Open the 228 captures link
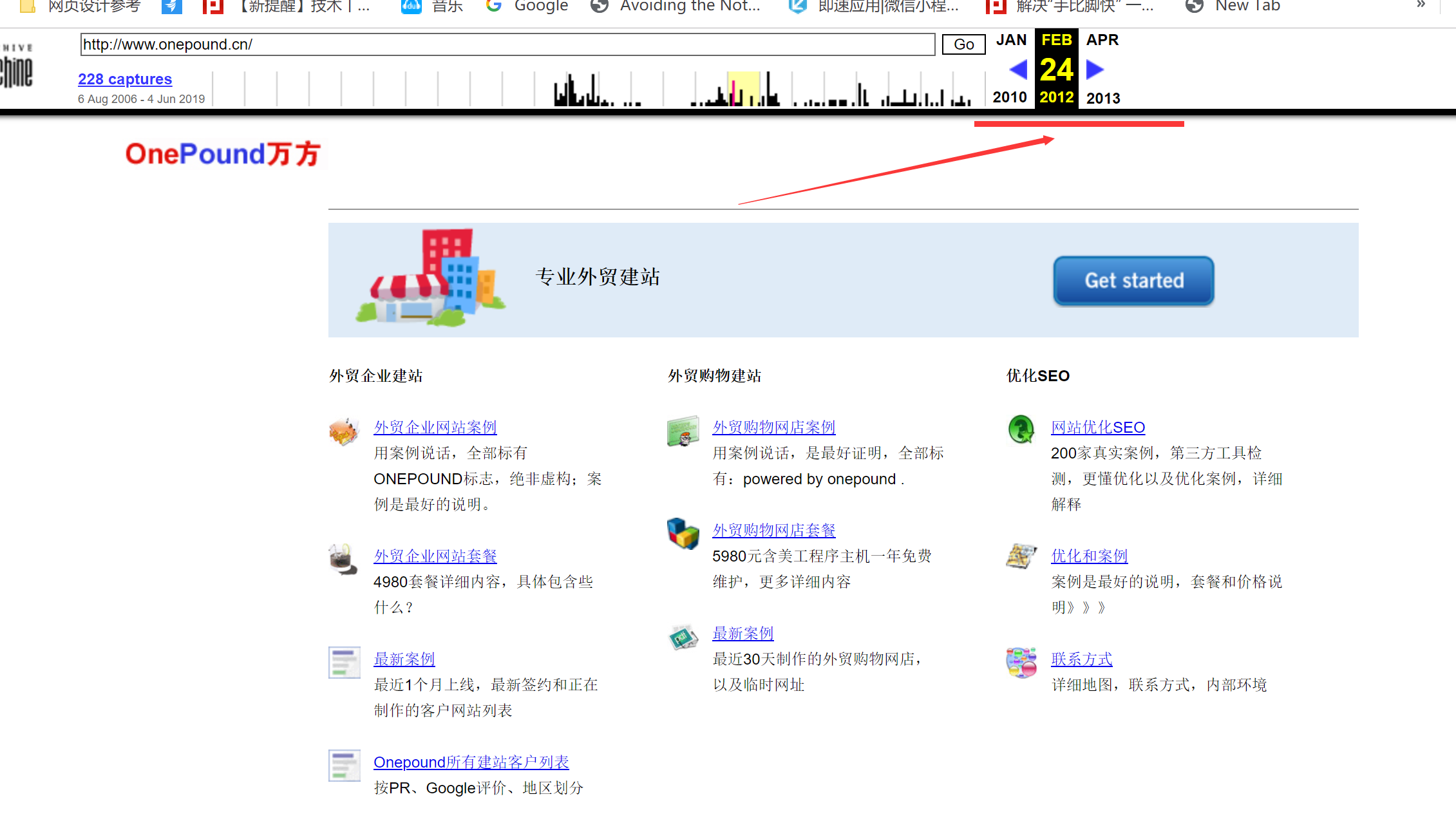 pyautogui.click(x=125, y=79)
